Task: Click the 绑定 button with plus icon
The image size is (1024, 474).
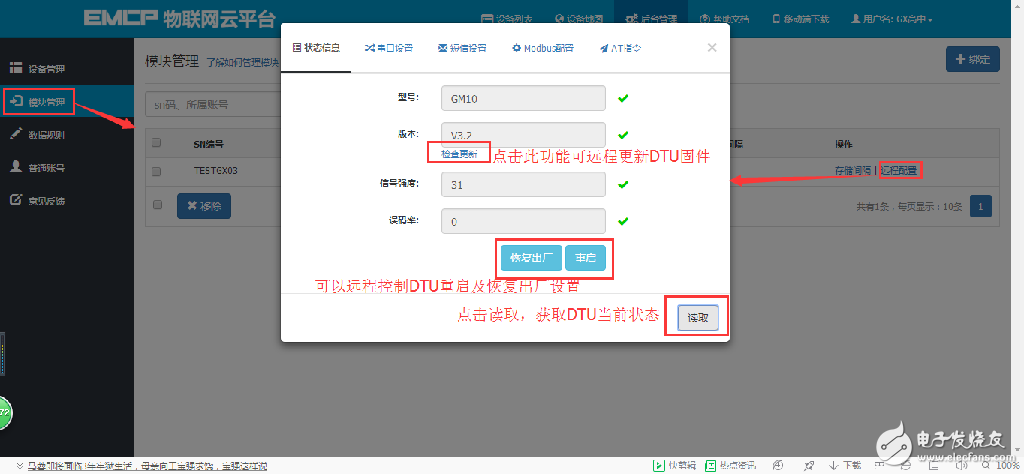Action: tap(972, 59)
